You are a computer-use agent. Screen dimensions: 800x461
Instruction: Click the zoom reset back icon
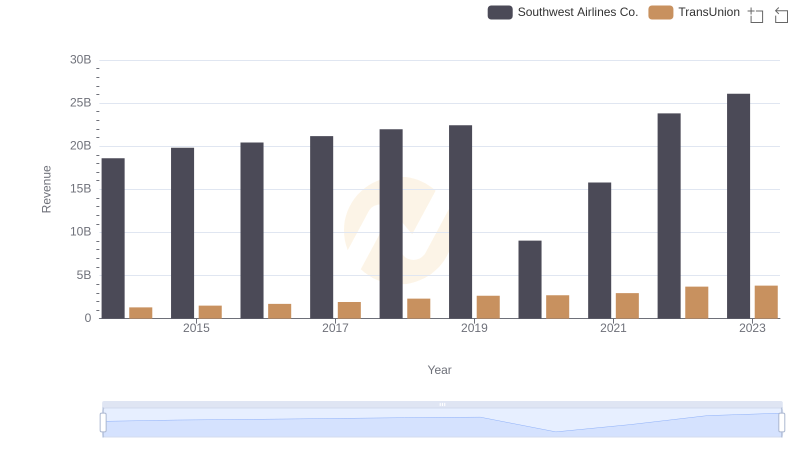(781, 15)
